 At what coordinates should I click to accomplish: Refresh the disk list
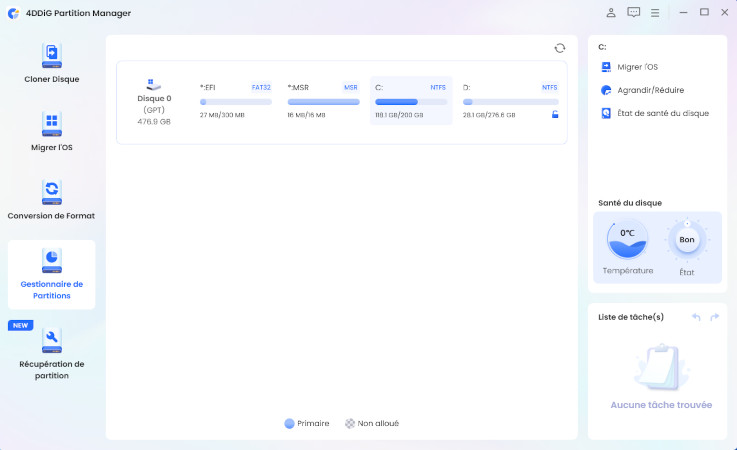click(x=560, y=48)
